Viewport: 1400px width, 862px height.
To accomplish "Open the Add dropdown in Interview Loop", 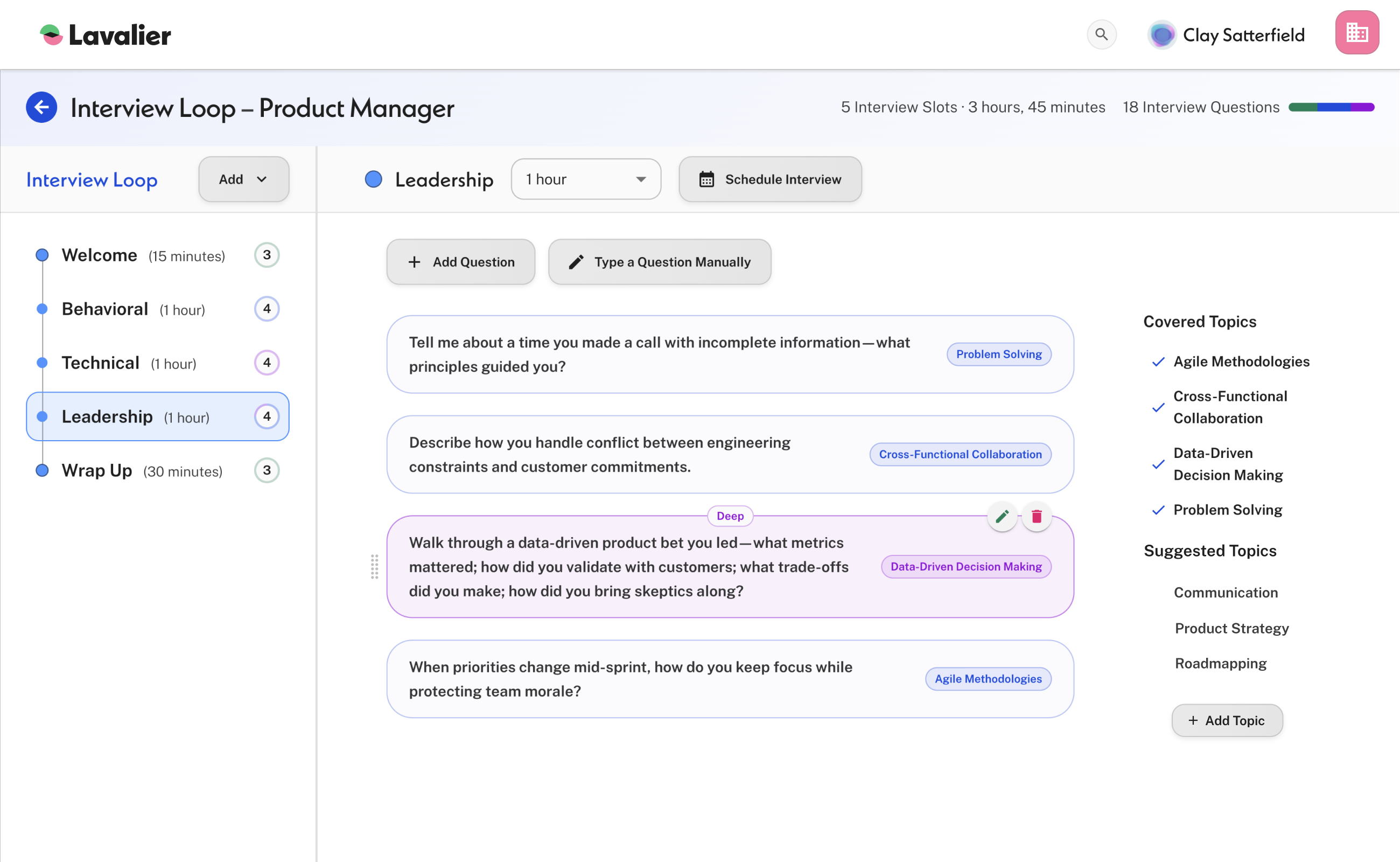I will (x=243, y=179).
